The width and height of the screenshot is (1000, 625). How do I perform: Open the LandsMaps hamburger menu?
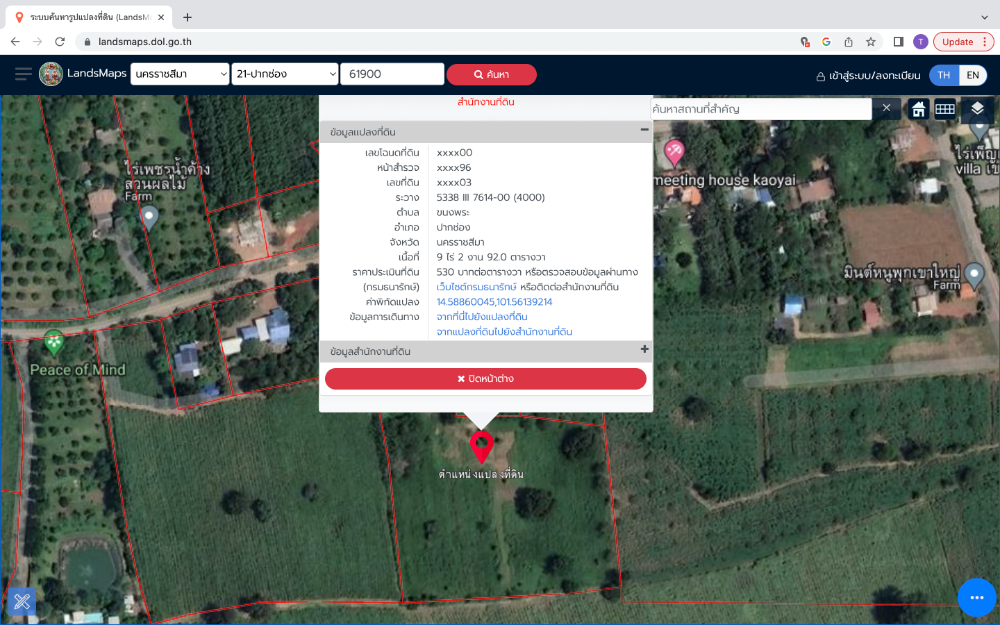pos(23,74)
